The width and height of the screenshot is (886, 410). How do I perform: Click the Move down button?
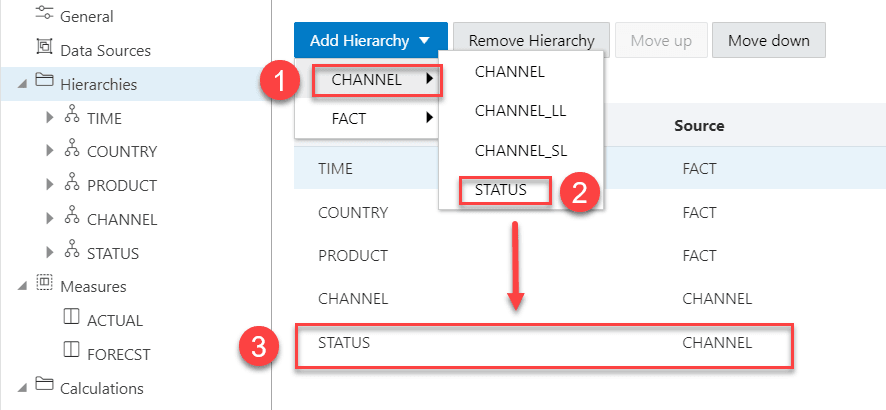point(768,41)
